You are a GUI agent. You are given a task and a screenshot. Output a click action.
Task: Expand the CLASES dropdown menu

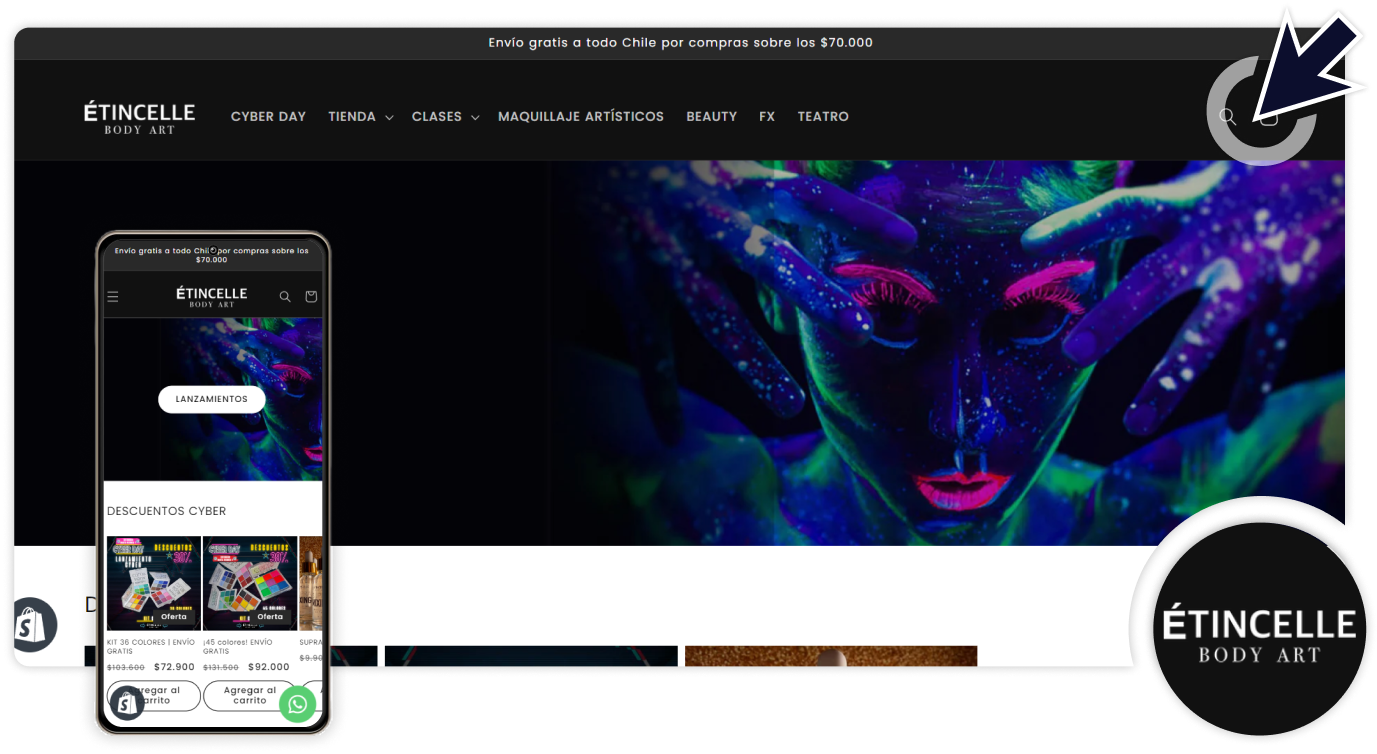point(445,117)
